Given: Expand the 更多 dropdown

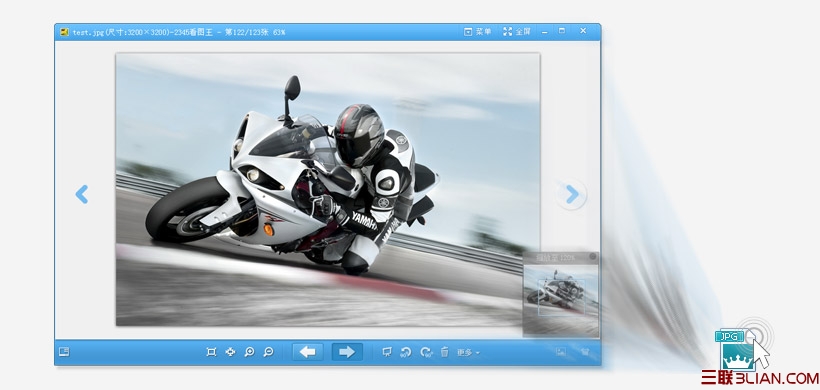Looking at the screenshot, I should point(468,353).
